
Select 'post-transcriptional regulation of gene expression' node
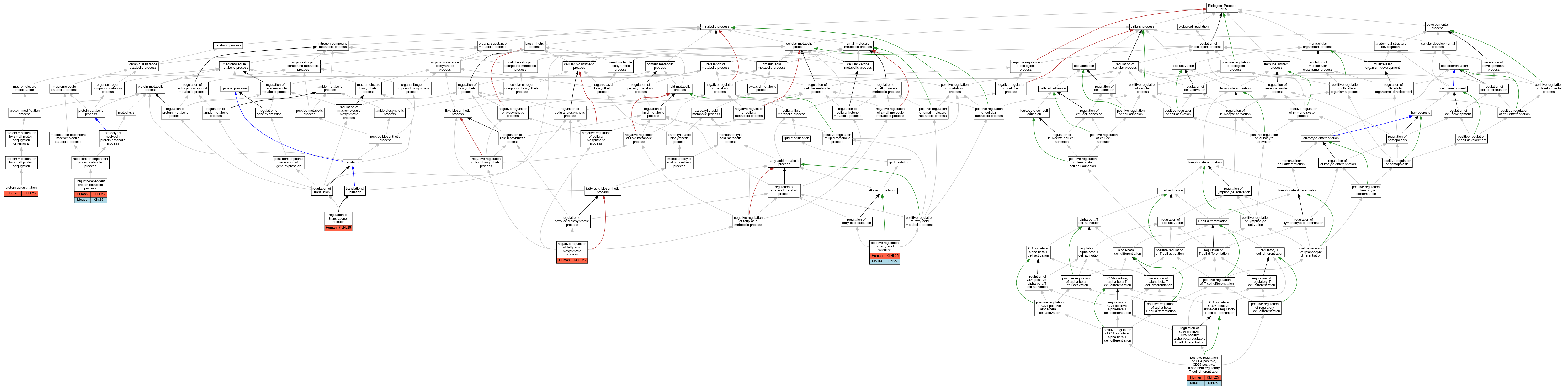(289, 163)
